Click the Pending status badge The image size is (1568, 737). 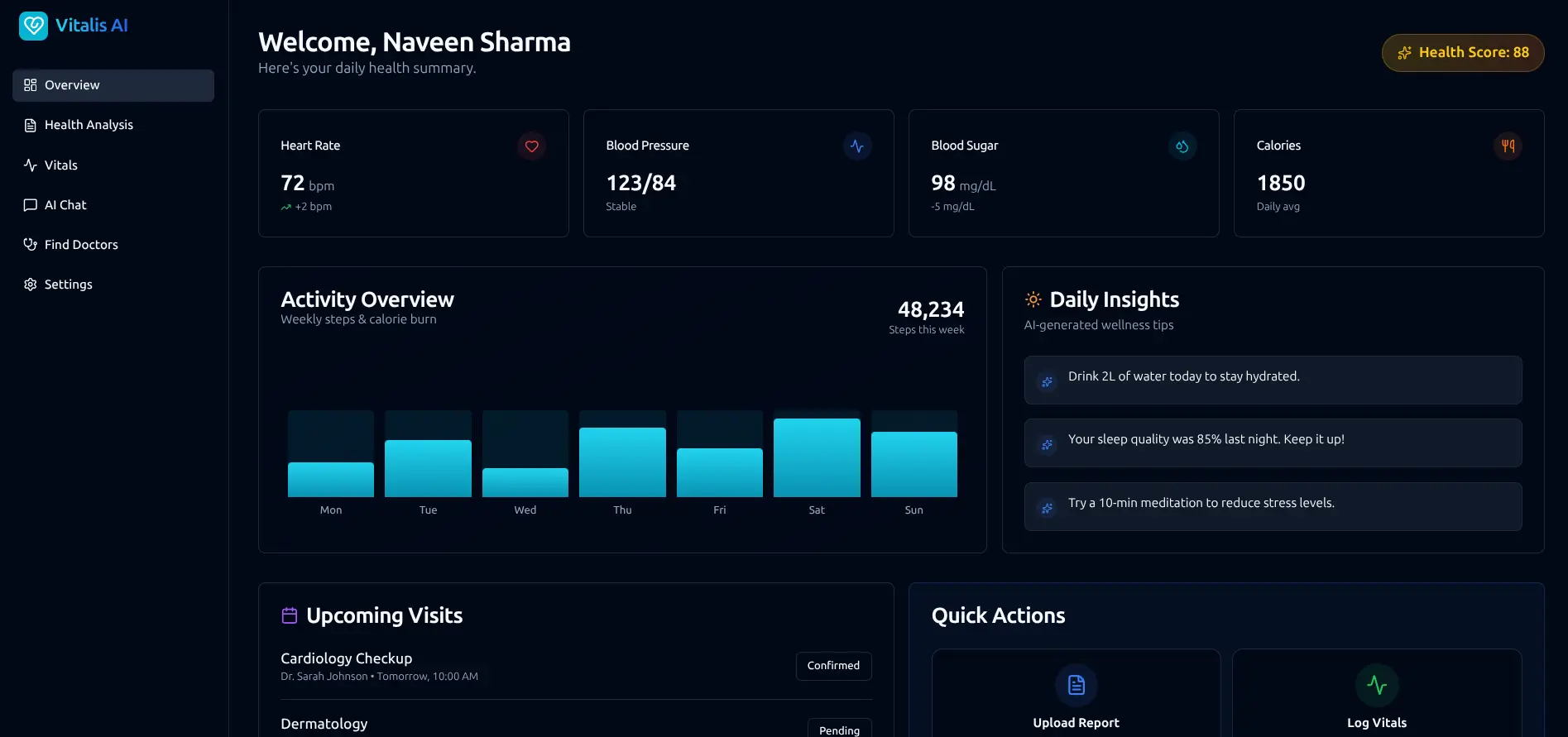pyautogui.click(x=839, y=730)
